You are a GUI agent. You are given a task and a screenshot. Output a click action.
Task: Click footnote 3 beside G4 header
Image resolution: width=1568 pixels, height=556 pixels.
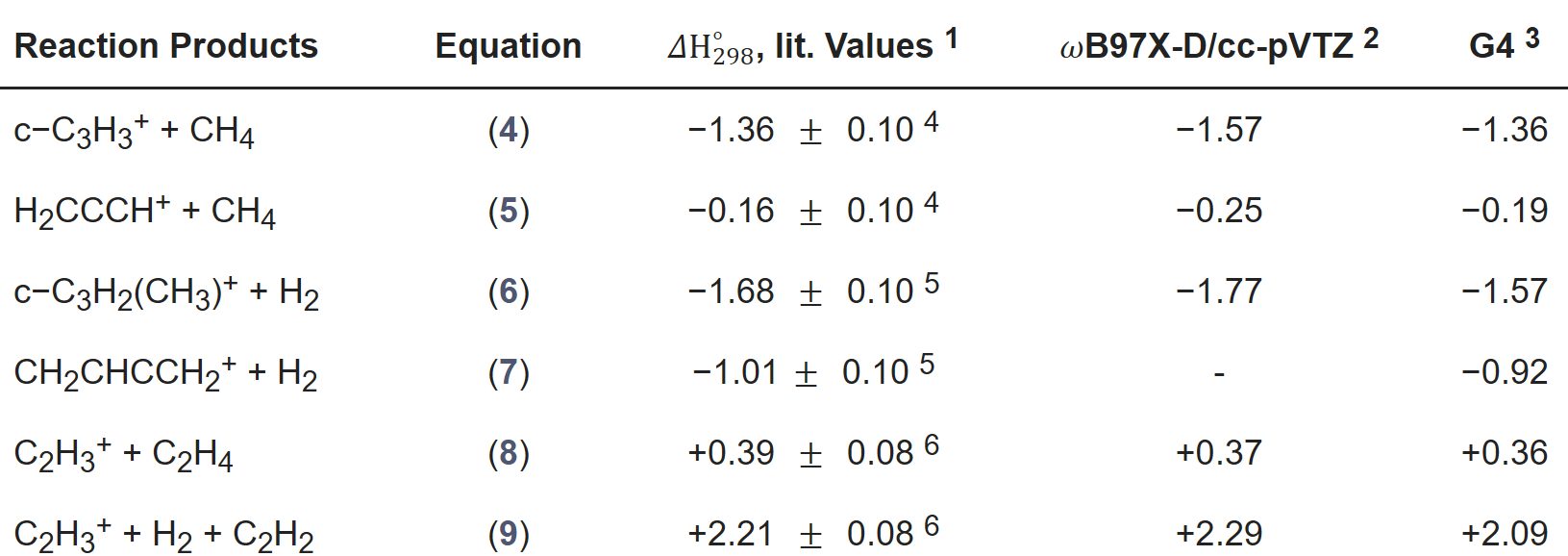pos(1532,38)
